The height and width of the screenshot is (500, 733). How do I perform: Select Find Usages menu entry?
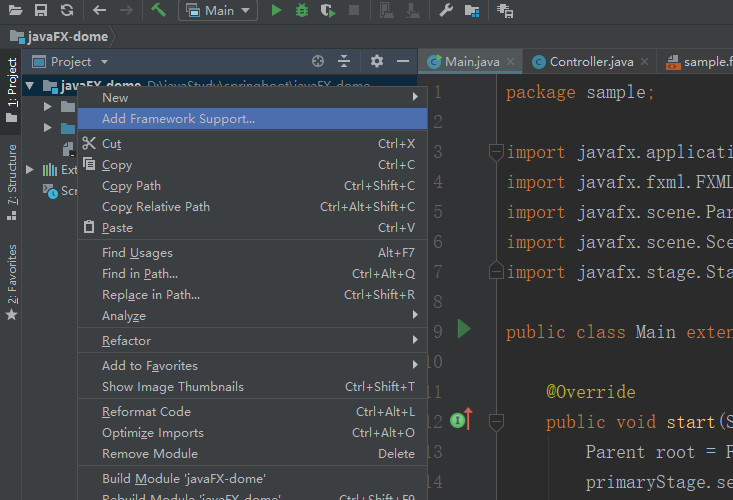(252, 252)
